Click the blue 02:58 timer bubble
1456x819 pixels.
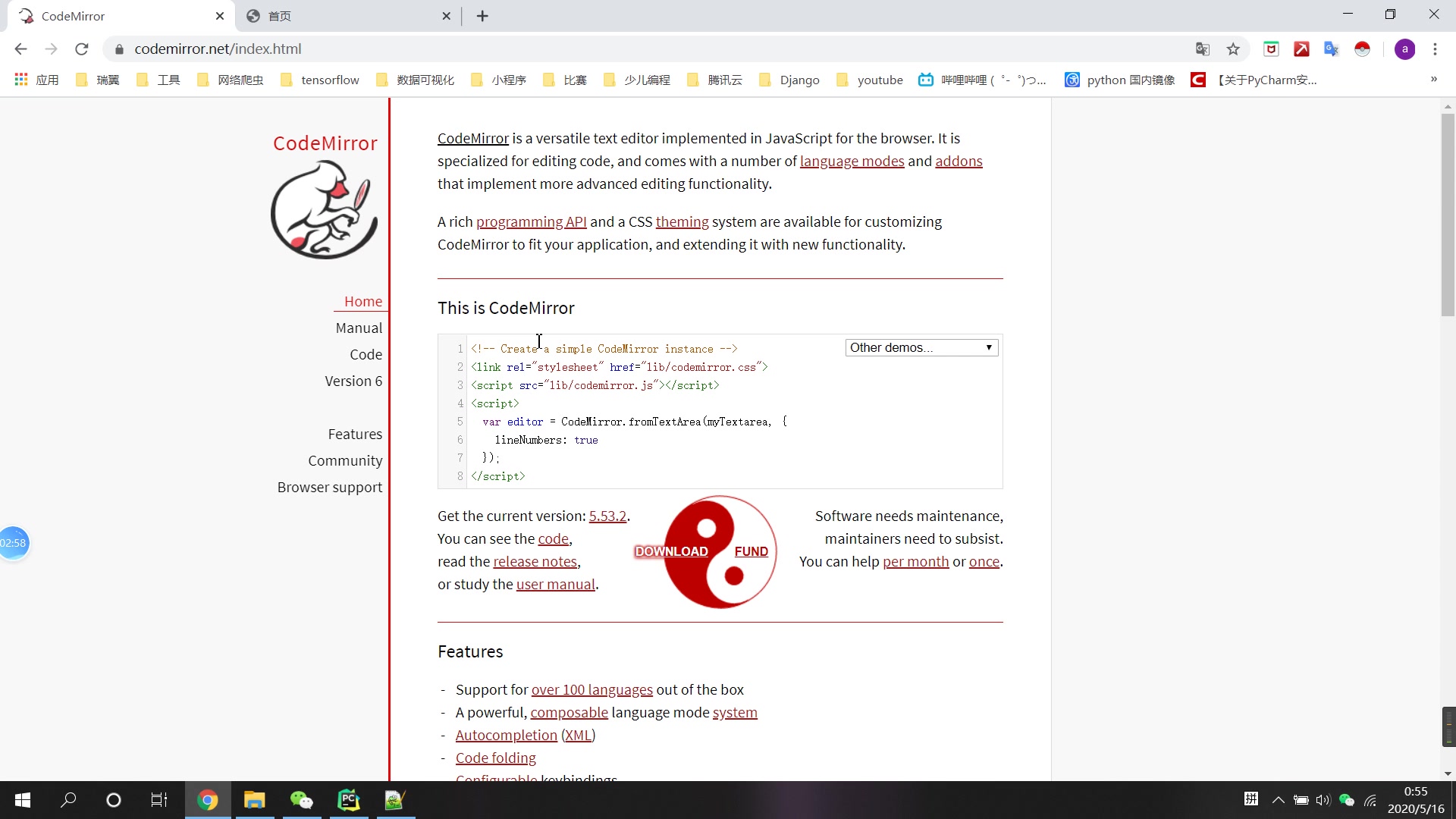(13, 542)
